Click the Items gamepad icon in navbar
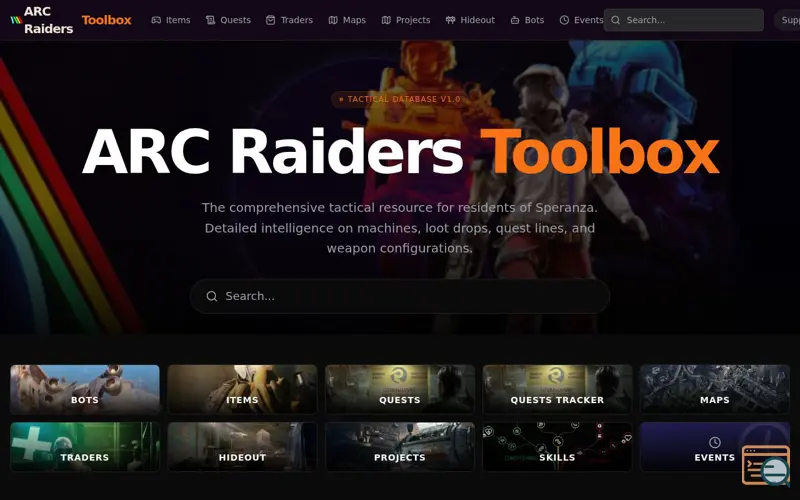 [156, 20]
